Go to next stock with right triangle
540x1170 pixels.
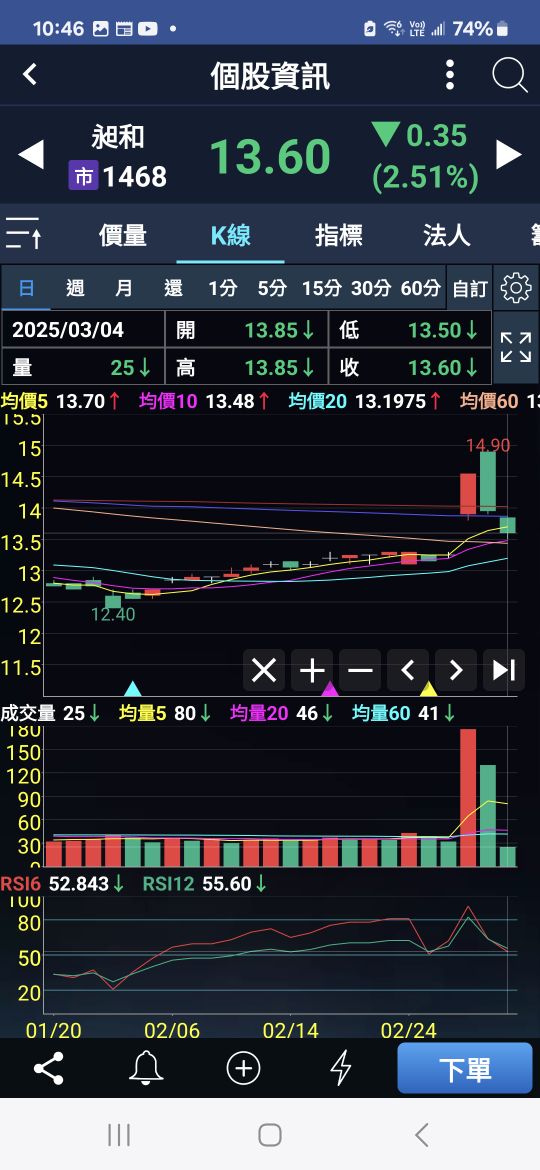pos(509,154)
